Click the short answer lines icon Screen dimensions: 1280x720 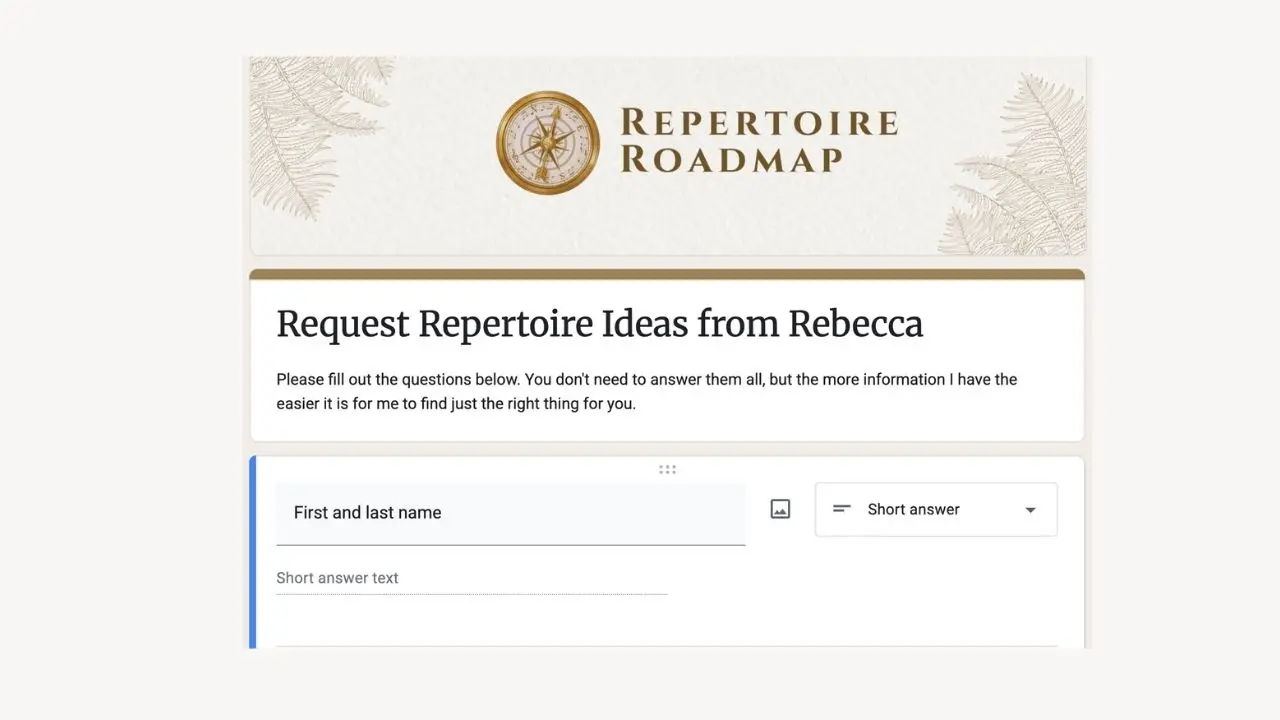842,509
